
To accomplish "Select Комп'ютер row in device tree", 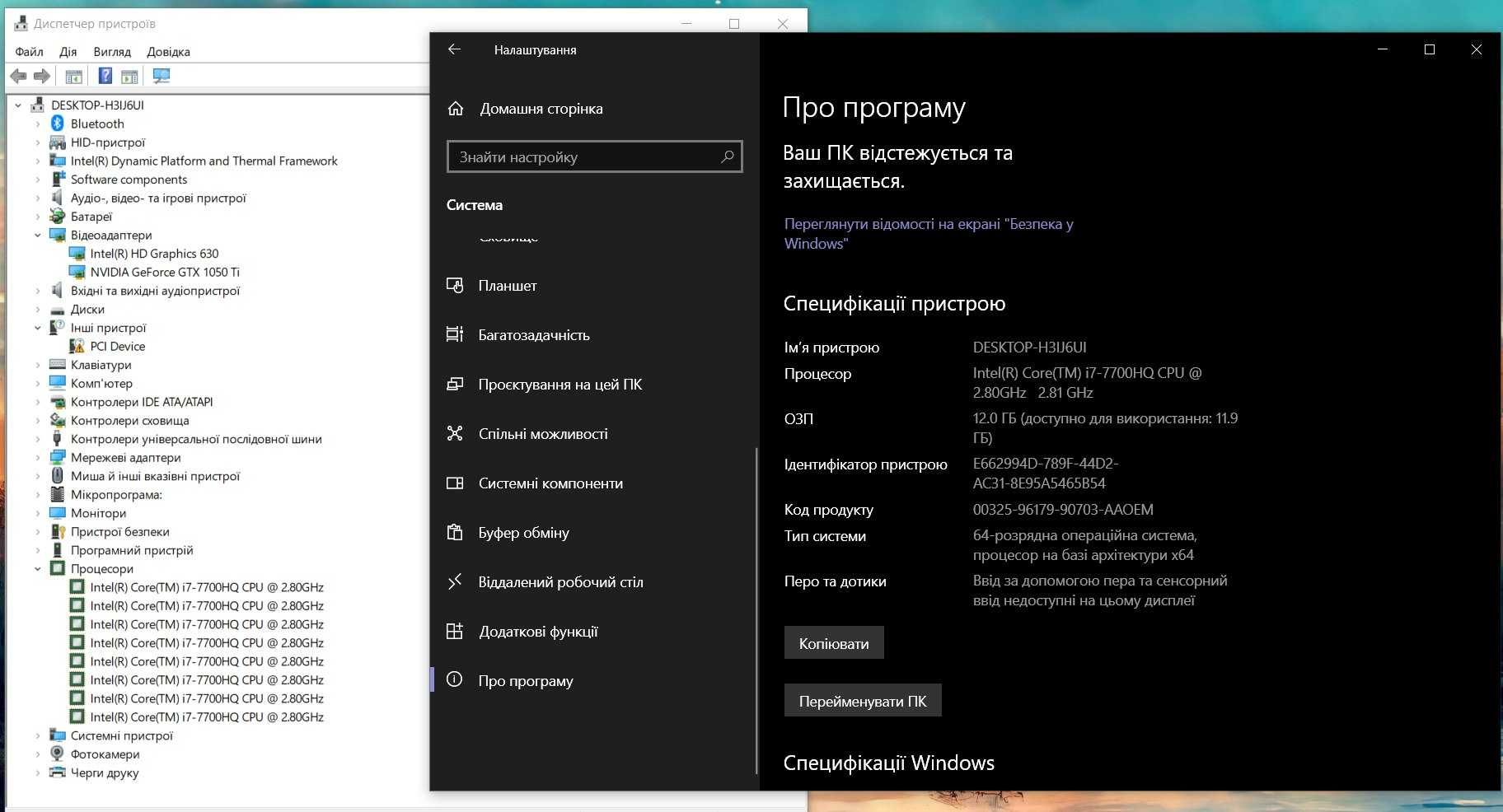I will coord(101,383).
